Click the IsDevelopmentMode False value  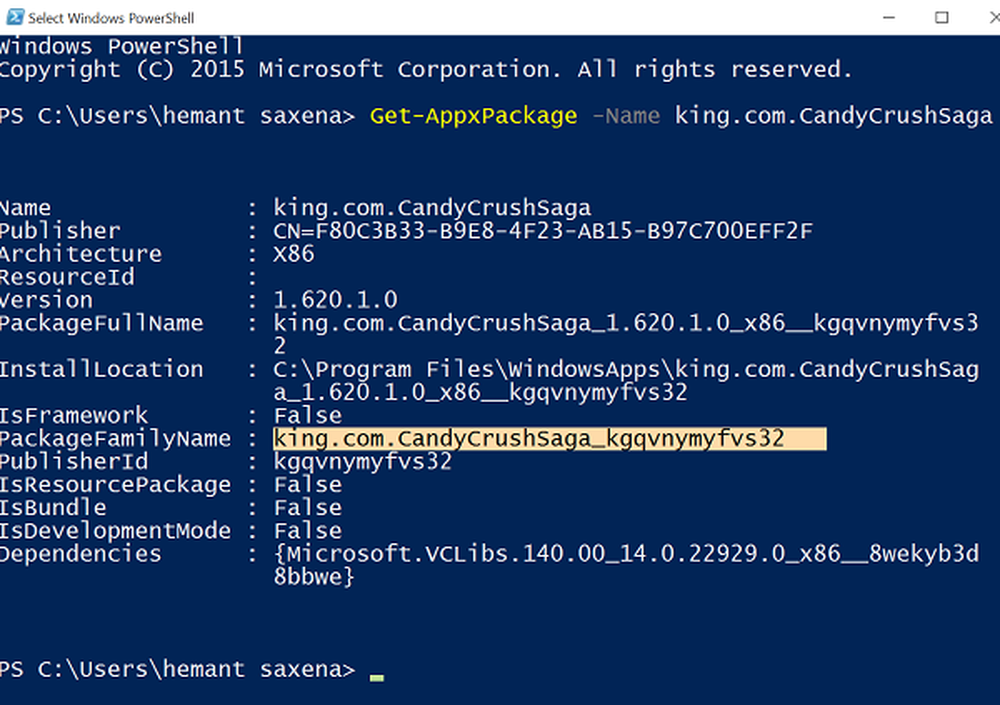coord(308,531)
